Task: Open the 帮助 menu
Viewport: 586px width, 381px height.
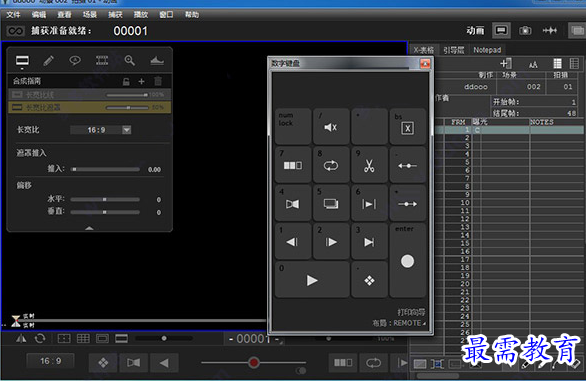Action: tap(192, 15)
